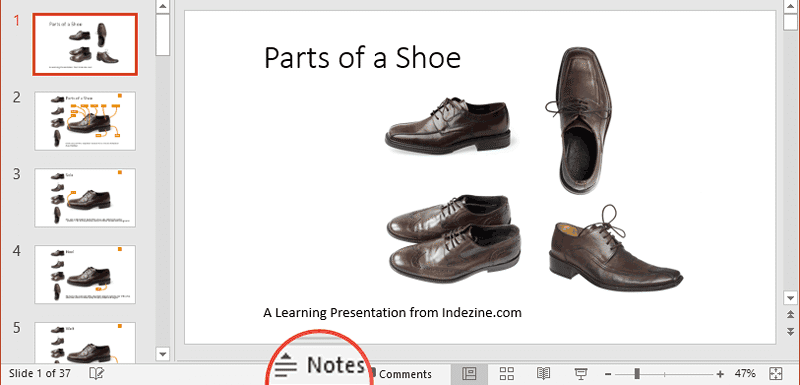
Task: Click the Indezine.com subtitle text
Action: point(392,312)
